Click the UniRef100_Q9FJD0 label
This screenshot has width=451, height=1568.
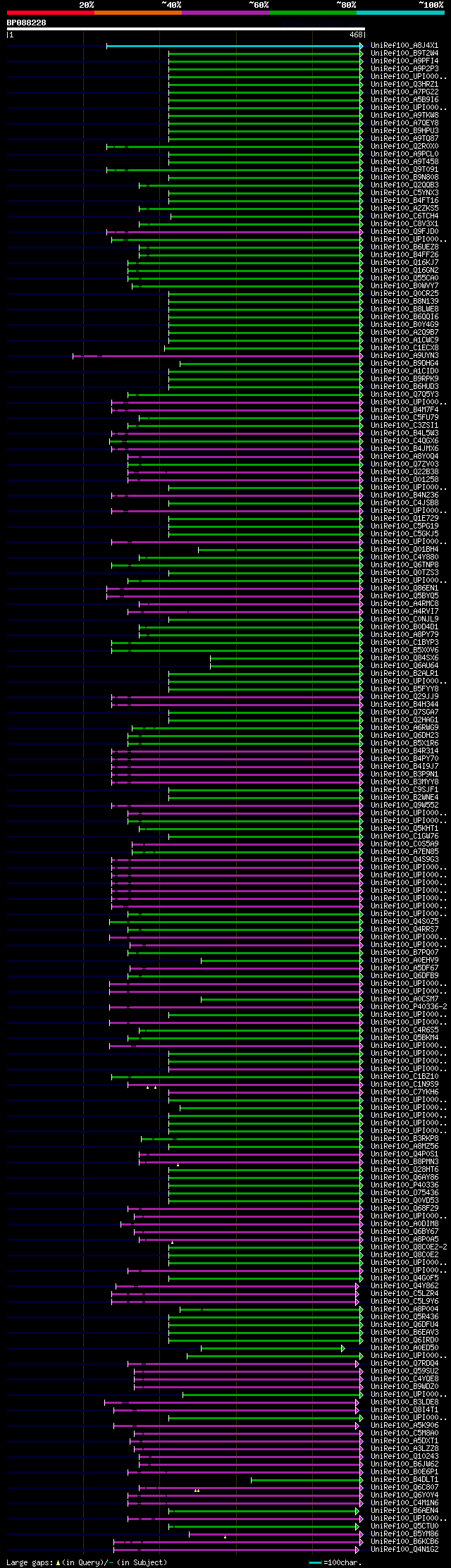[x=404, y=232]
